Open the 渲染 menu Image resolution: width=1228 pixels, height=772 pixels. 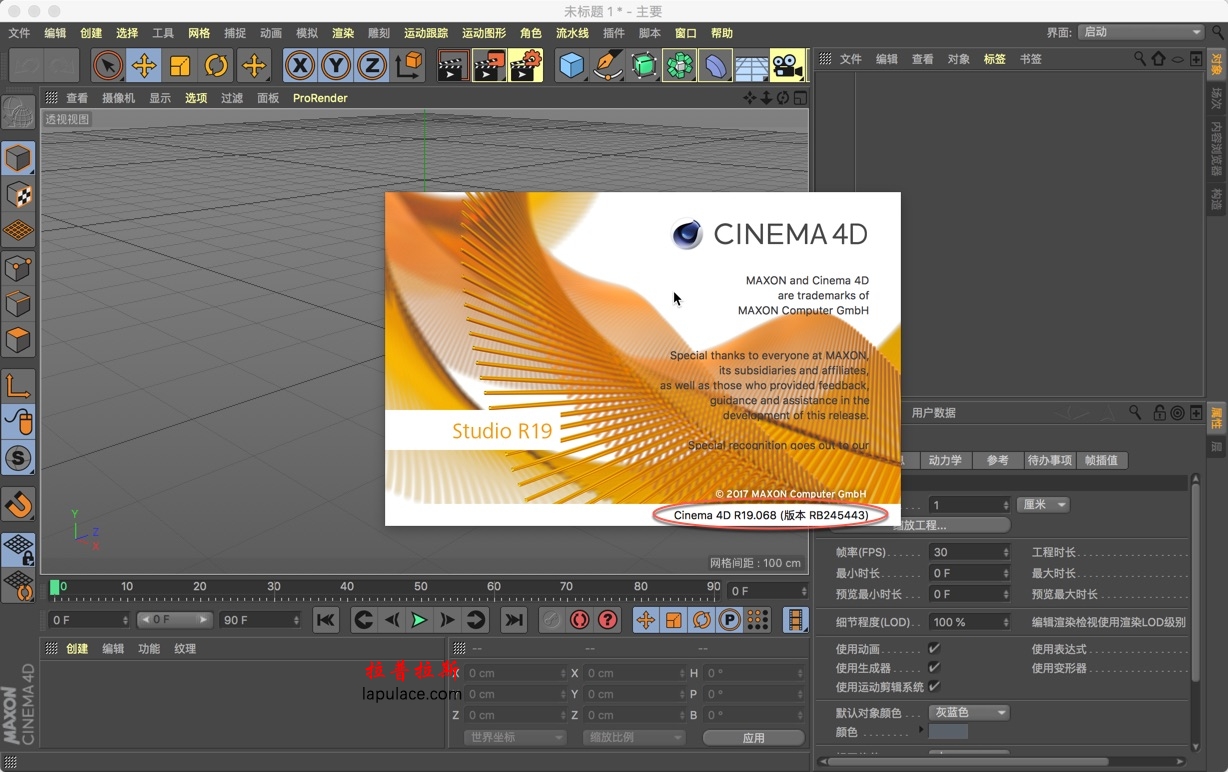coord(343,33)
